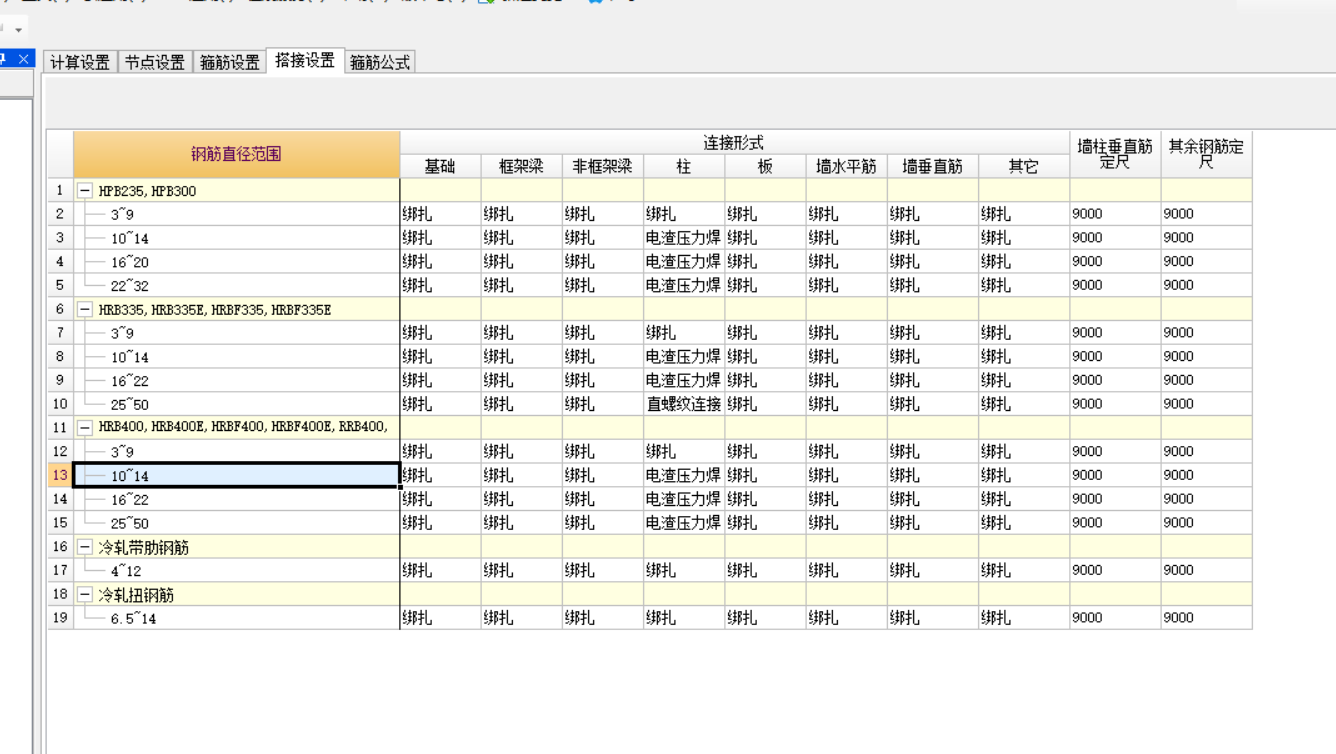The width and height of the screenshot is (1336, 754).
Task: Collapse the 冷轧带肋钢筋 group
Action: (x=85, y=547)
